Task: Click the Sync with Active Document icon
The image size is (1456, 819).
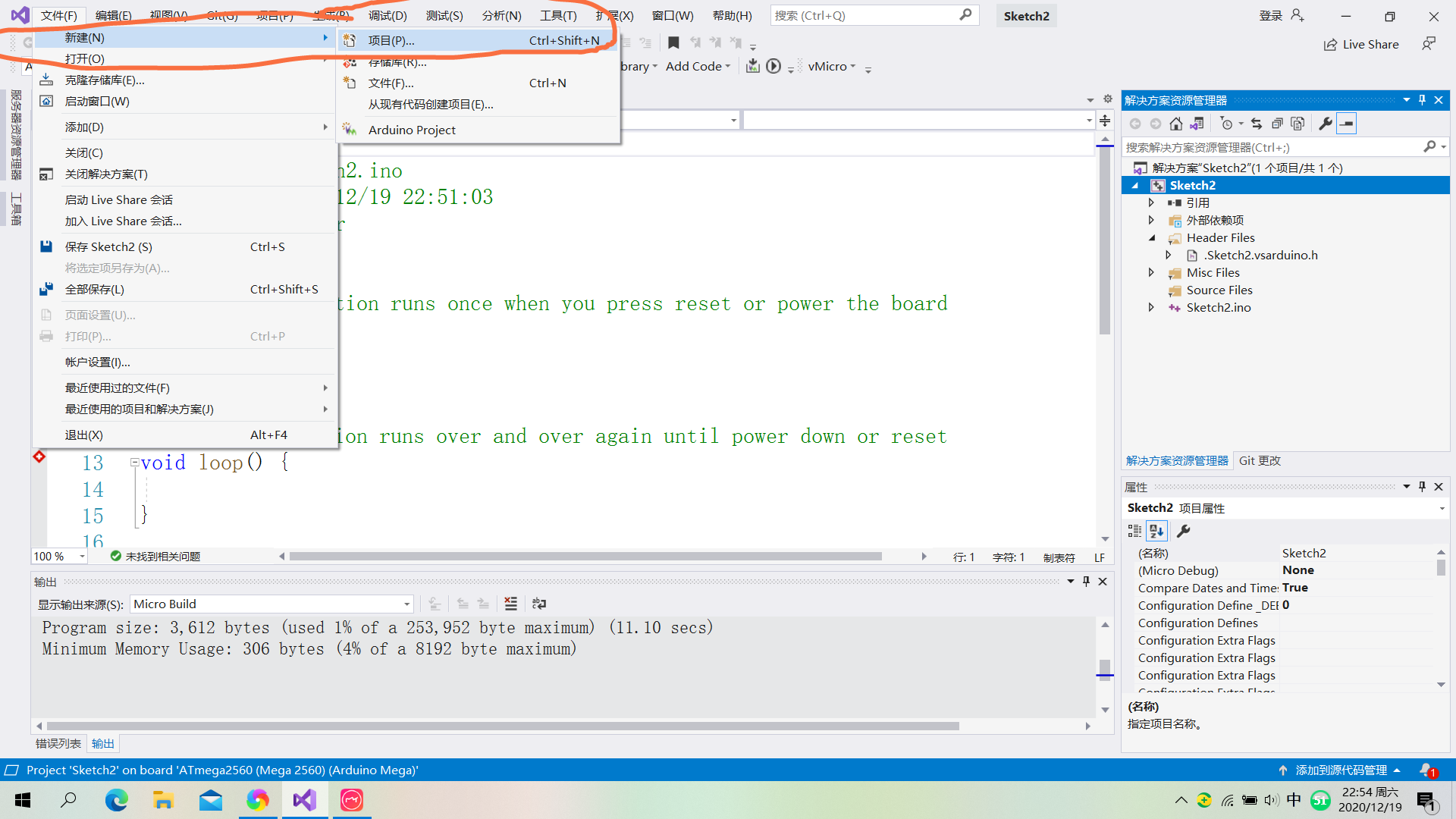Action: [x=1198, y=123]
